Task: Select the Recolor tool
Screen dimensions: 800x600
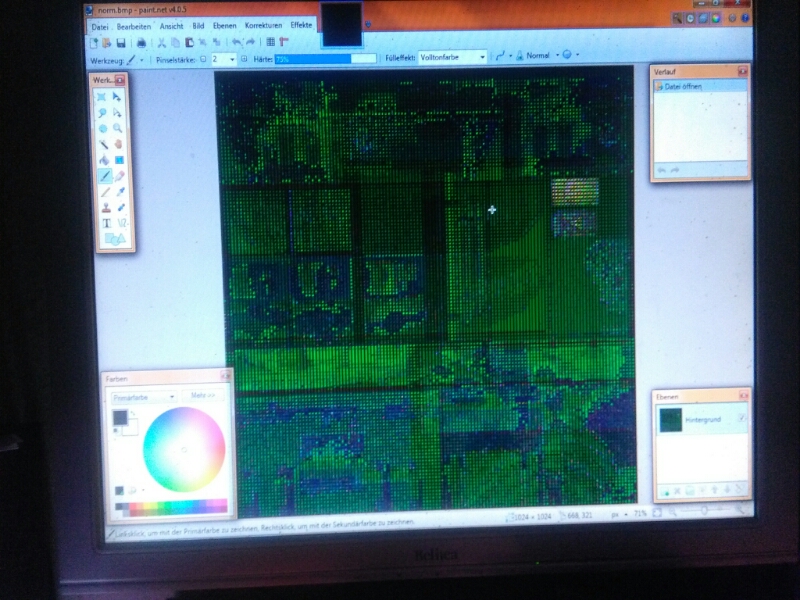Action: pyautogui.click(x=121, y=207)
